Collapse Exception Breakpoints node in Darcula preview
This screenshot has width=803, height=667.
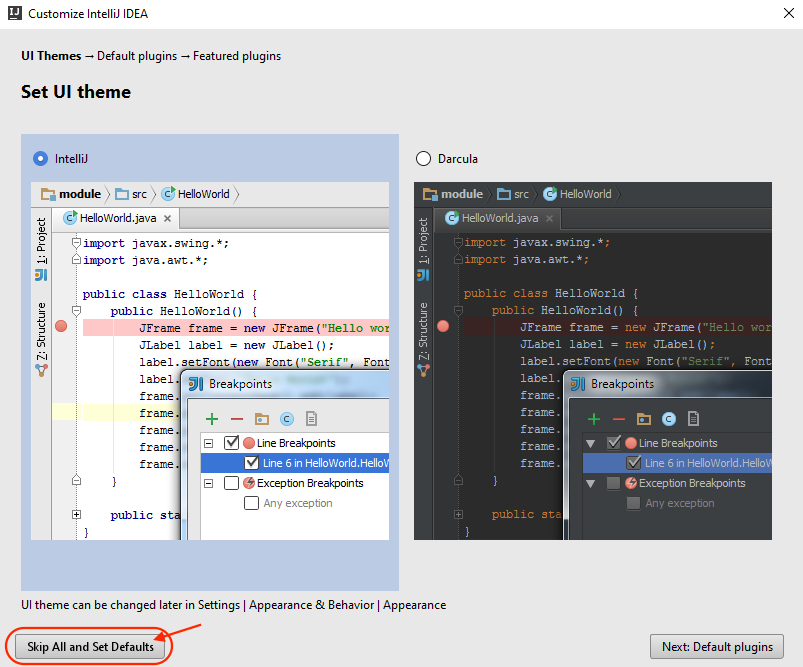click(590, 483)
